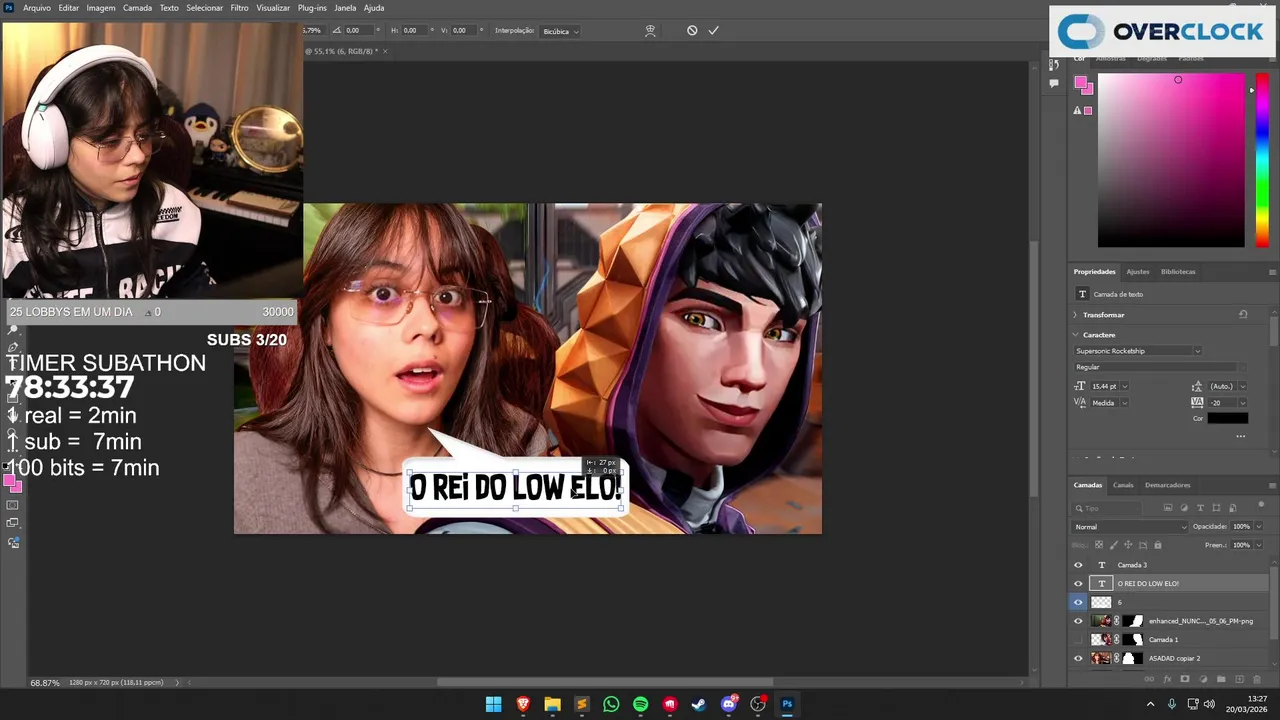Open the Normal blend mode dropdown
This screenshot has width=1280, height=720.
click(1130, 527)
